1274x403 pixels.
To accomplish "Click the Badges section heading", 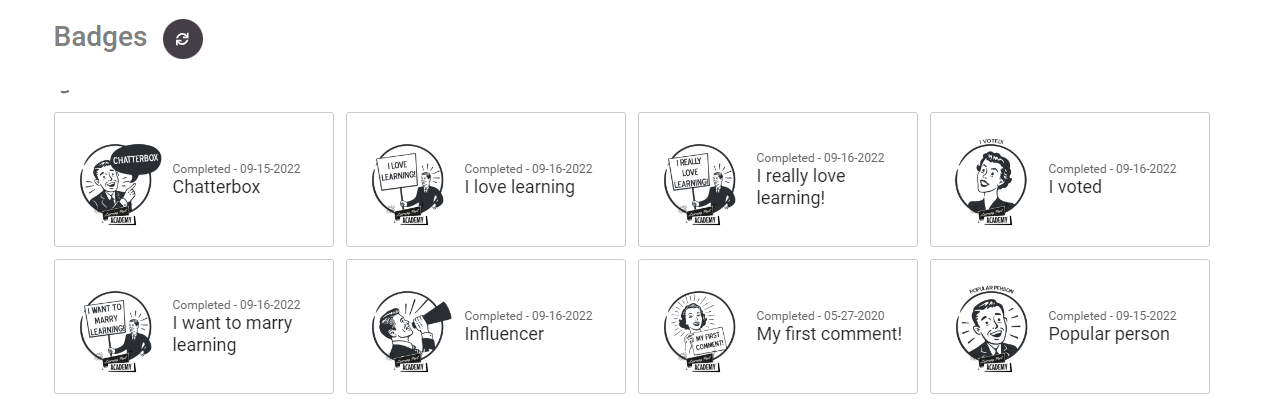I will point(100,37).
